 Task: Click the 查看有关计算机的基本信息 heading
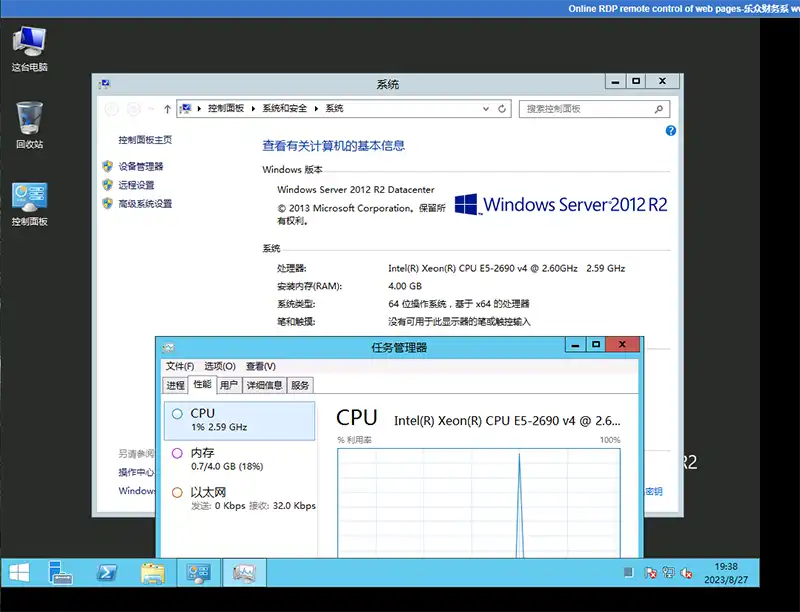point(333,146)
